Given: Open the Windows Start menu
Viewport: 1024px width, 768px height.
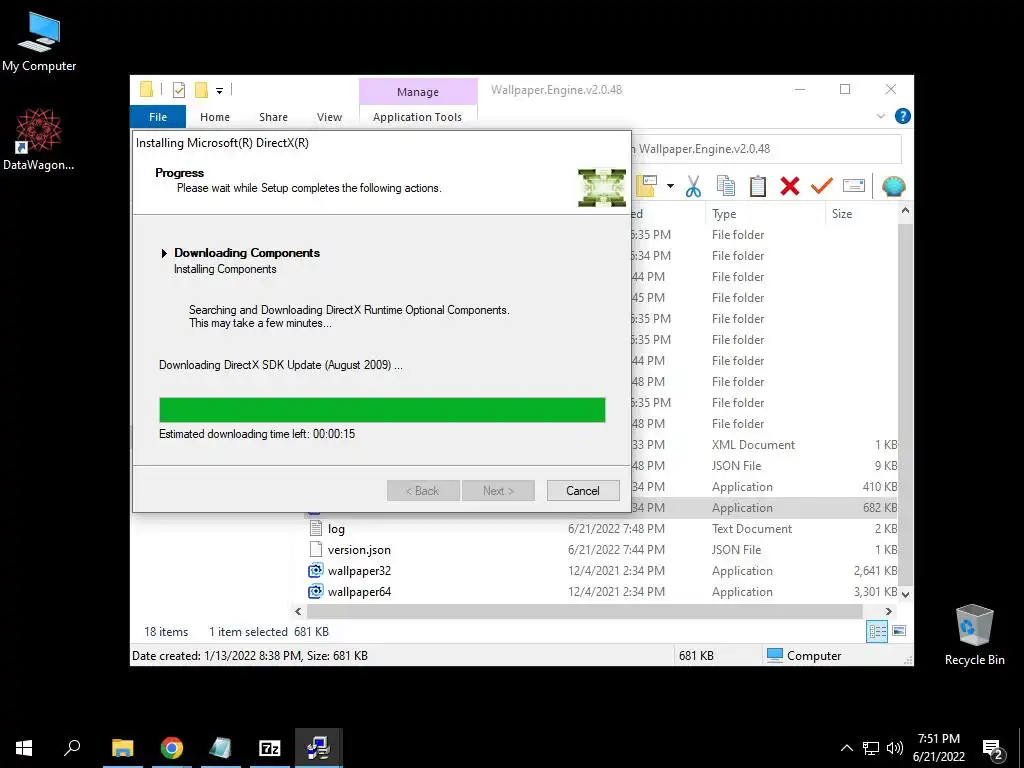Looking at the screenshot, I should pos(24,748).
